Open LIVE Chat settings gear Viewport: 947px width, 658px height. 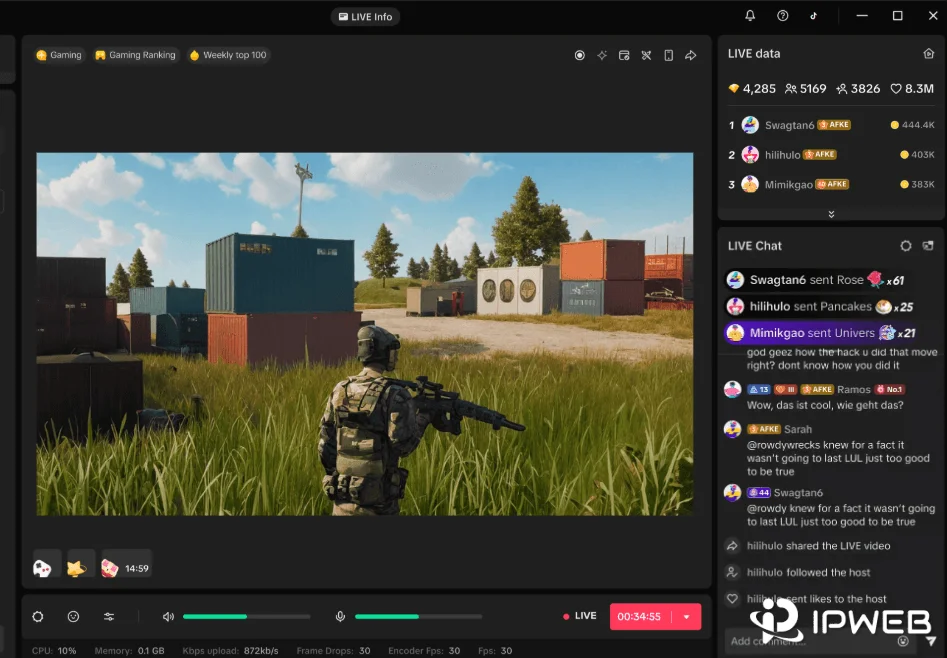pos(906,246)
